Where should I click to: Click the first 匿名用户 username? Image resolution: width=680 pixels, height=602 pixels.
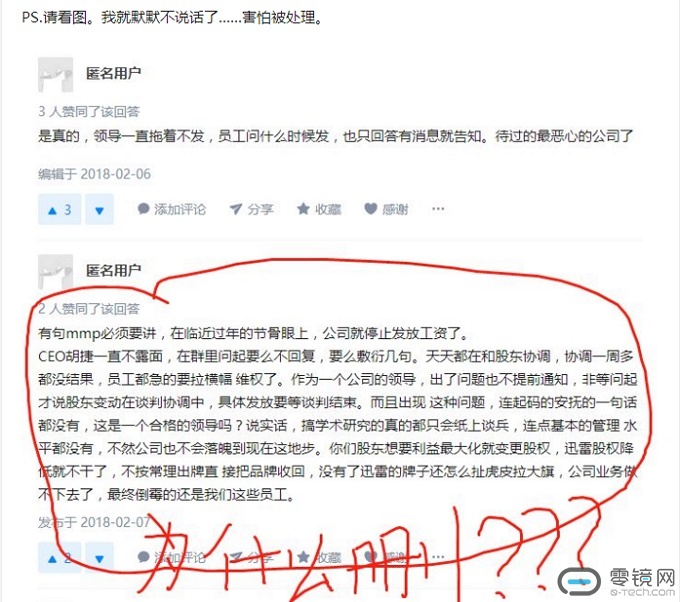[x=114, y=73]
